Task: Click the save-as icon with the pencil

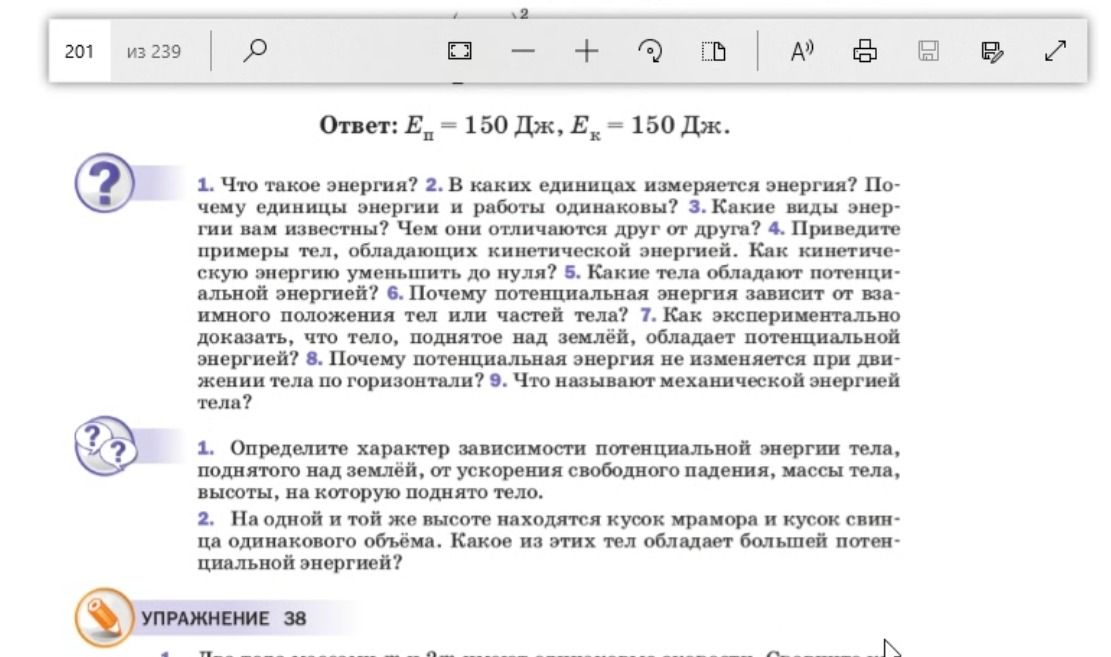Action: [x=992, y=51]
